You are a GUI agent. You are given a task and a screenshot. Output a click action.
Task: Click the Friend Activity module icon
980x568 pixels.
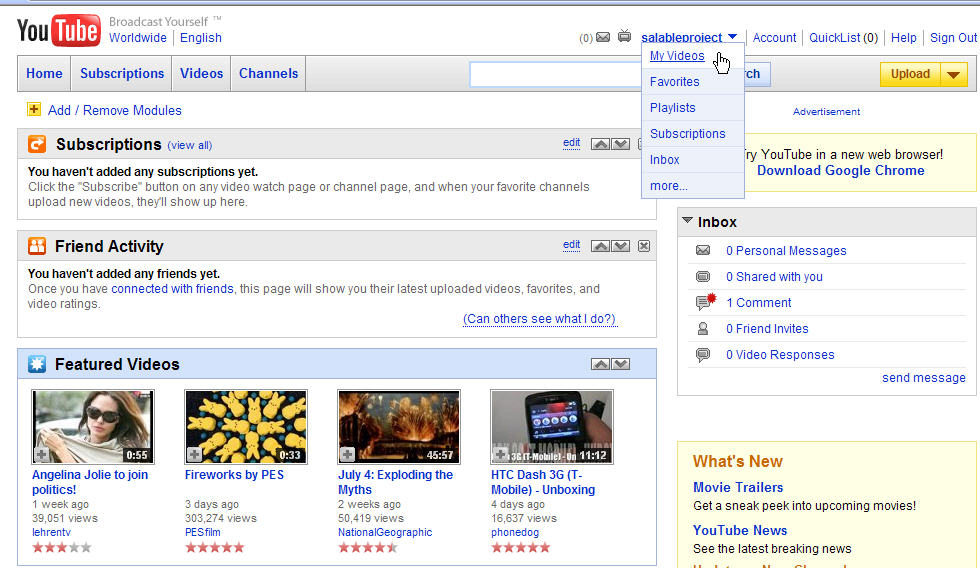click(37, 246)
